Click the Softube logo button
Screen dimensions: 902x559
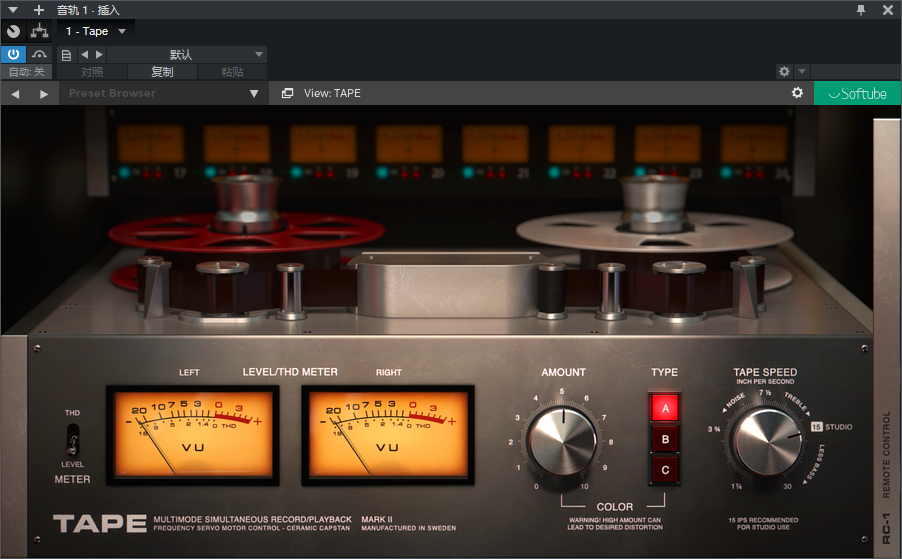click(x=857, y=93)
